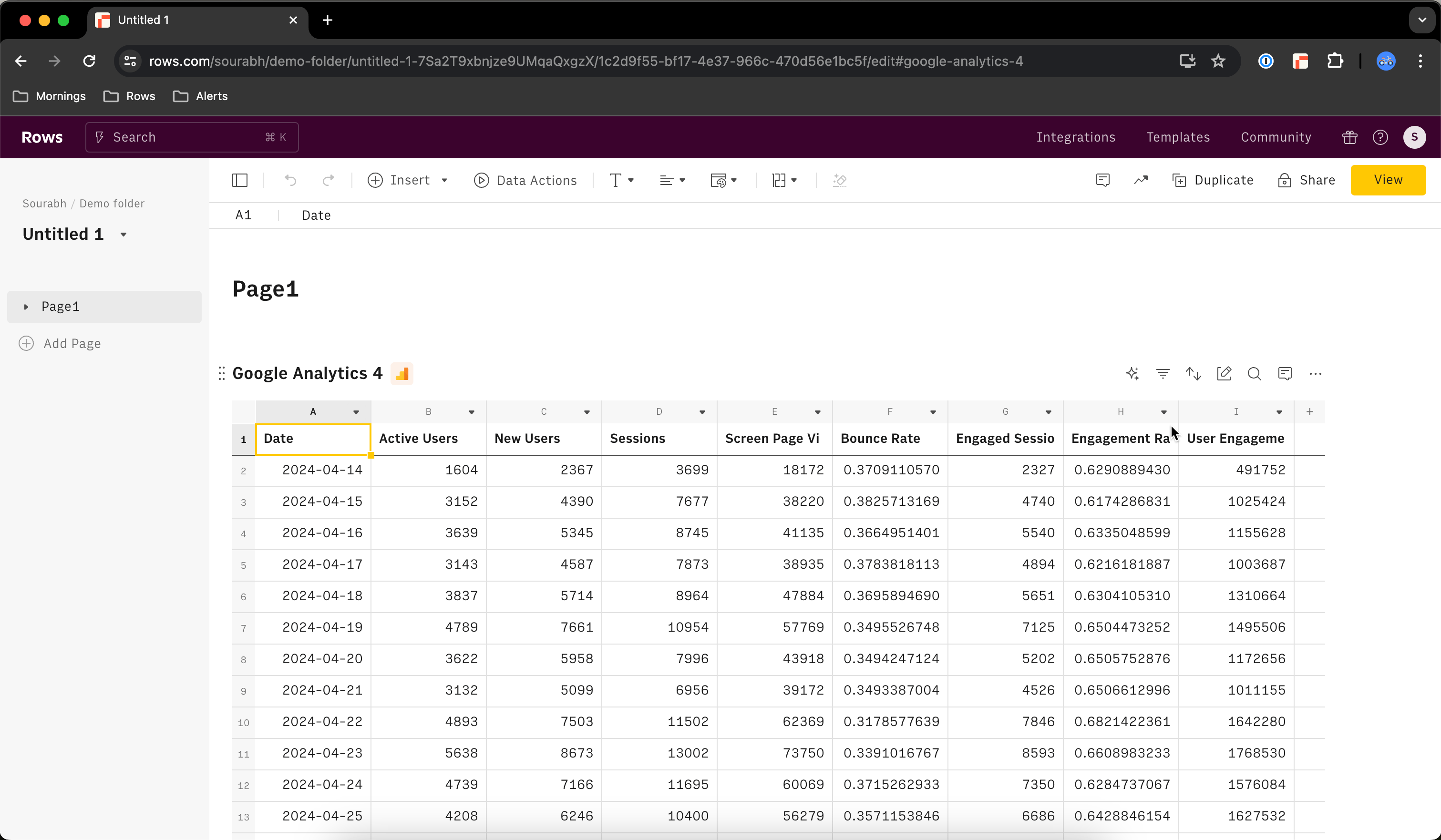The width and height of the screenshot is (1441, 840).
Task: Open the table filter icon
Action: click(1163, 373)
